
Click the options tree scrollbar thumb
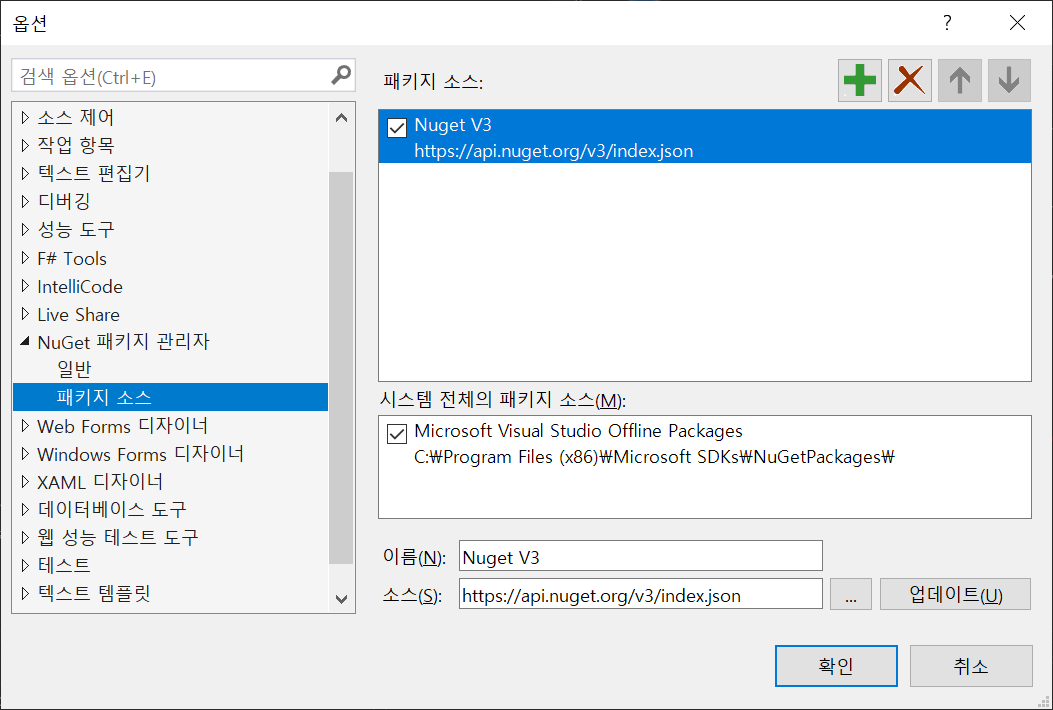pyautogui.click(x=341, y=367)
